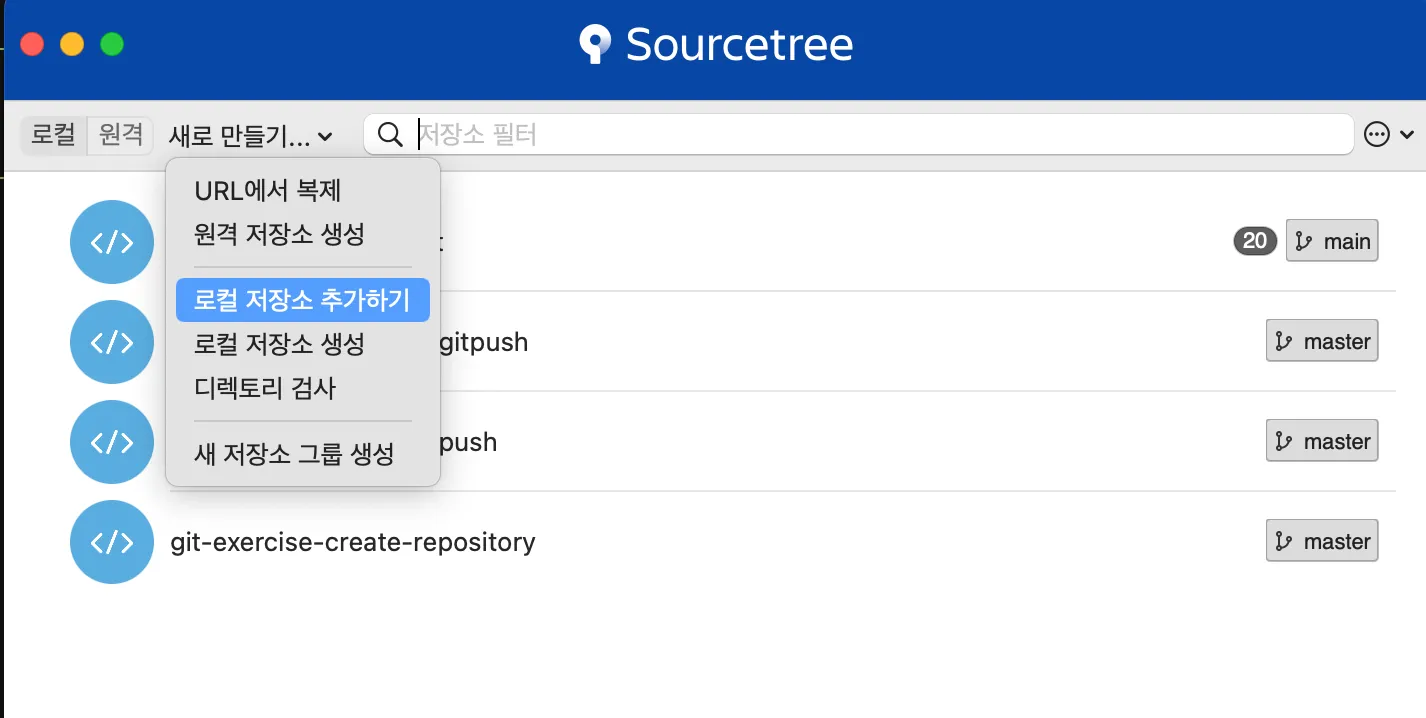The image size is (1426, 718).
Task: Select 로컬 저장소 추가하기 option
Action: (x=303, y=300)
